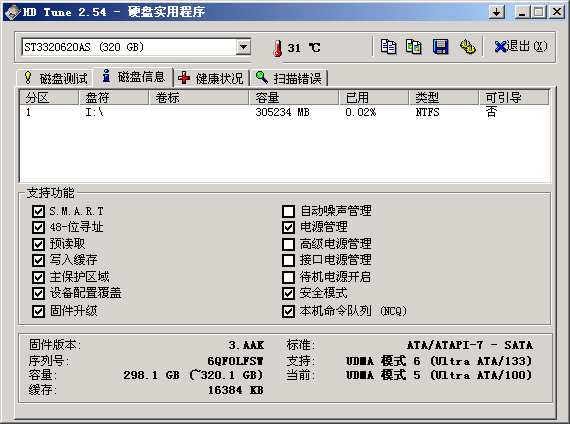The height and width of the screenshot is (424, 570).
Task: Click the UDMA 模式 5 current value
Action: pyautogui.click(x=439, y=375)
